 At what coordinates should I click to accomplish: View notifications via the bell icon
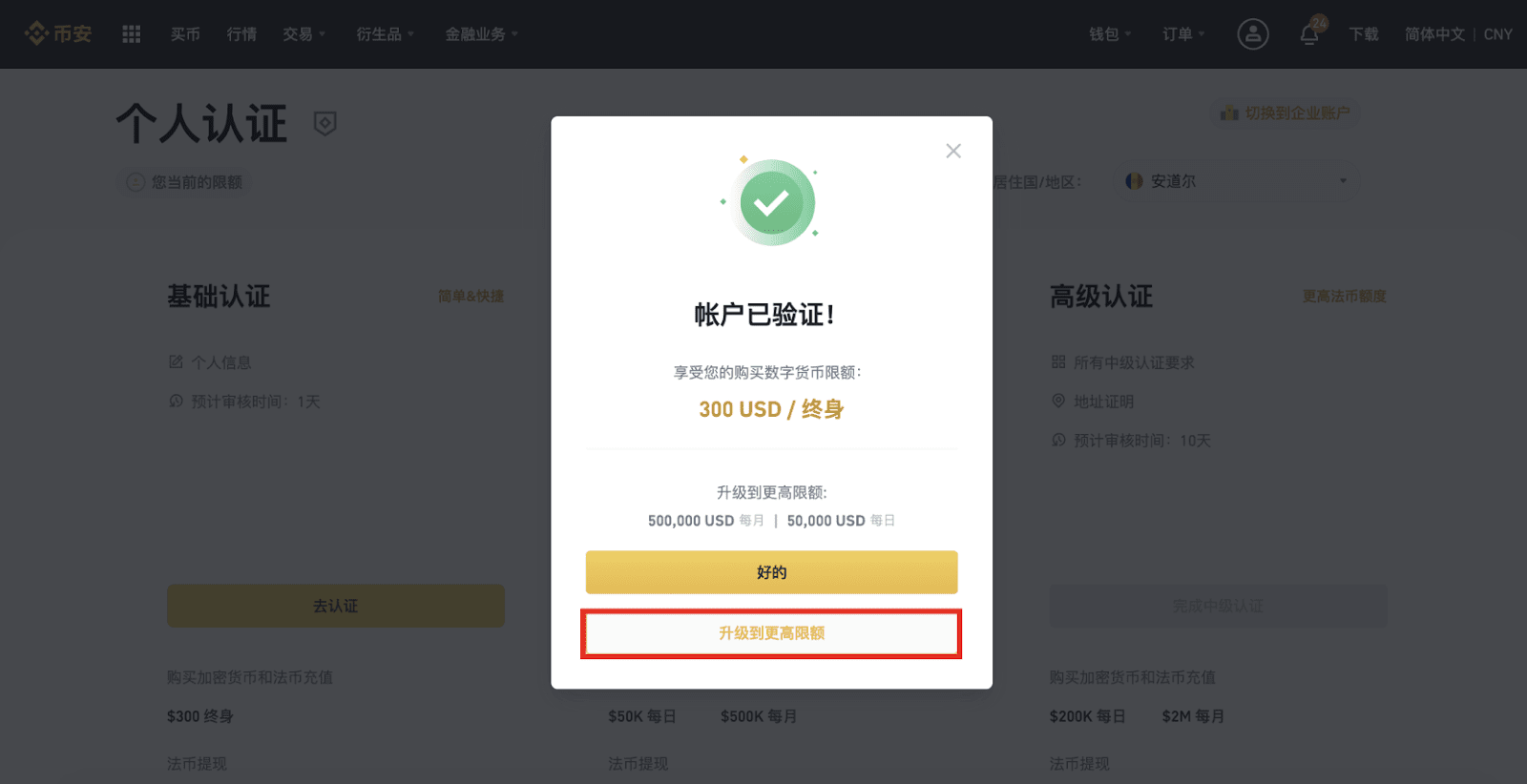pyautogui.click(x=1309, y=34)
